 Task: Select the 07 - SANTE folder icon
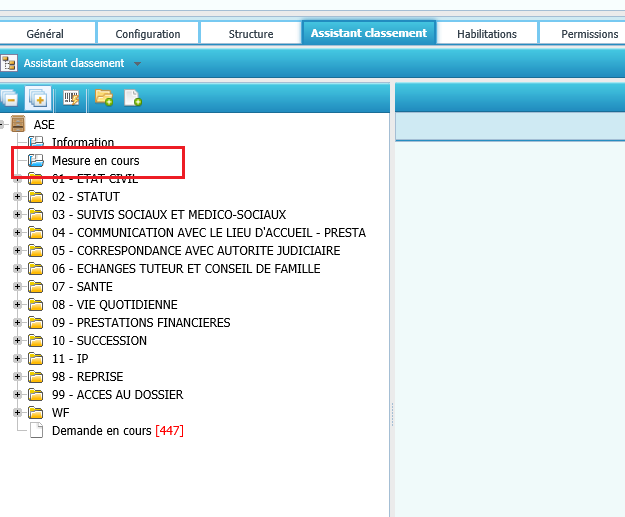tap(35, 287)
